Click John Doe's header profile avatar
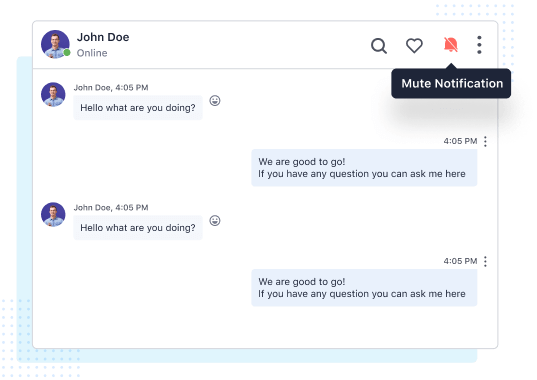 pyautogui.click(x=55, y=44)
